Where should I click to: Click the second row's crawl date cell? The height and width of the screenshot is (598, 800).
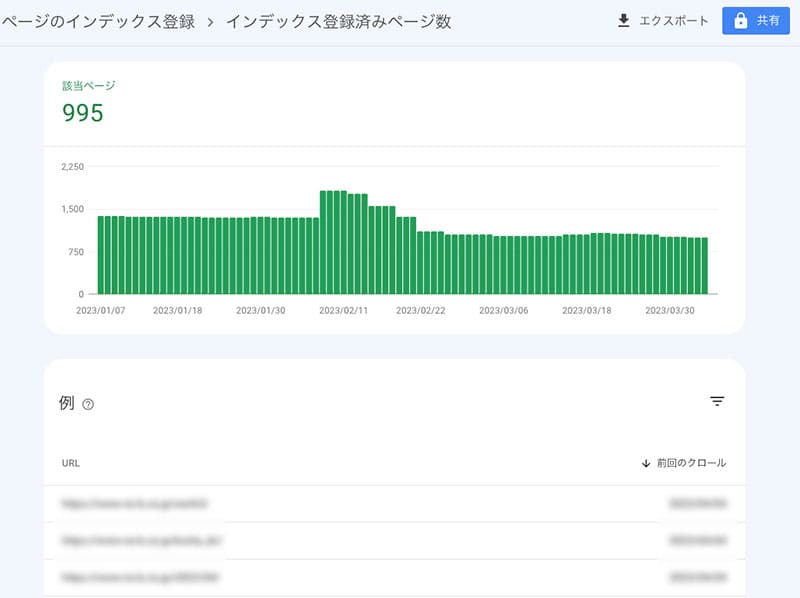pyautogui.click(x=697, y=540)
